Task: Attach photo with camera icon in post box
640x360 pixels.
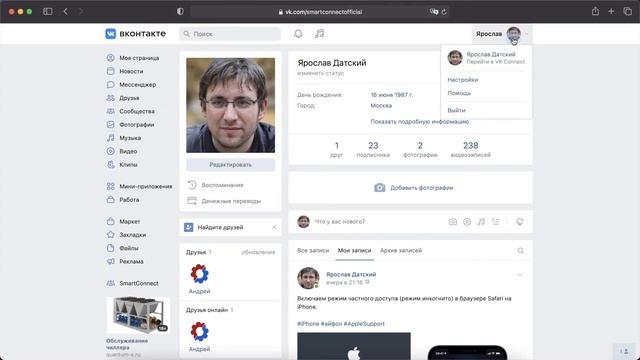Action: pos(453,222)
